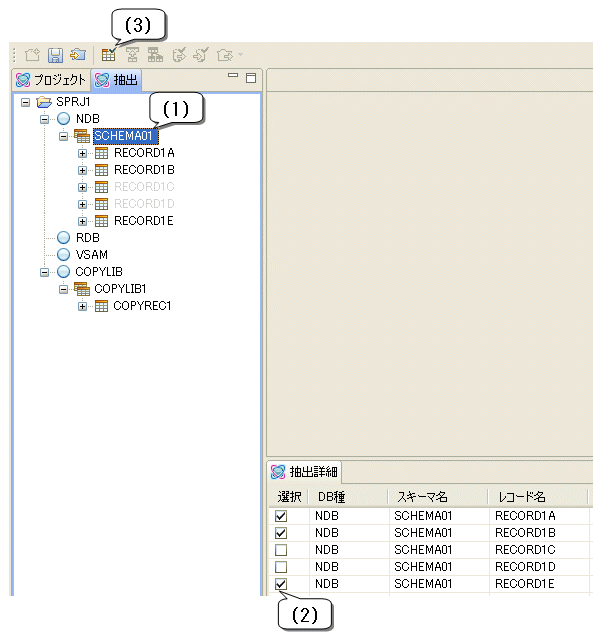Screen dimensions: 603x641
Task: Collapse the SCHEMA01 schema node
Action: (x=63, y=137)
